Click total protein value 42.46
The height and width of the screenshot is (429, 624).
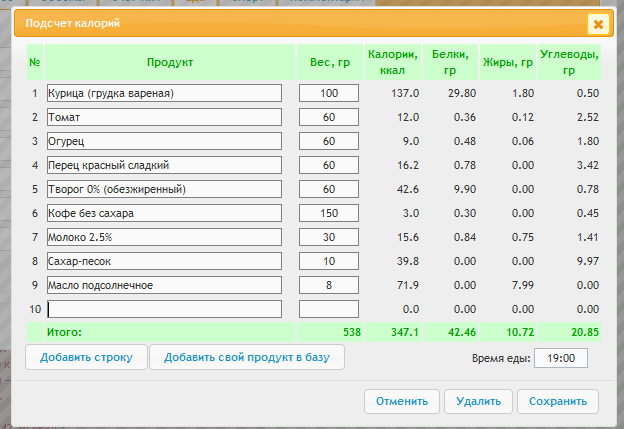[x=462, y=332]
